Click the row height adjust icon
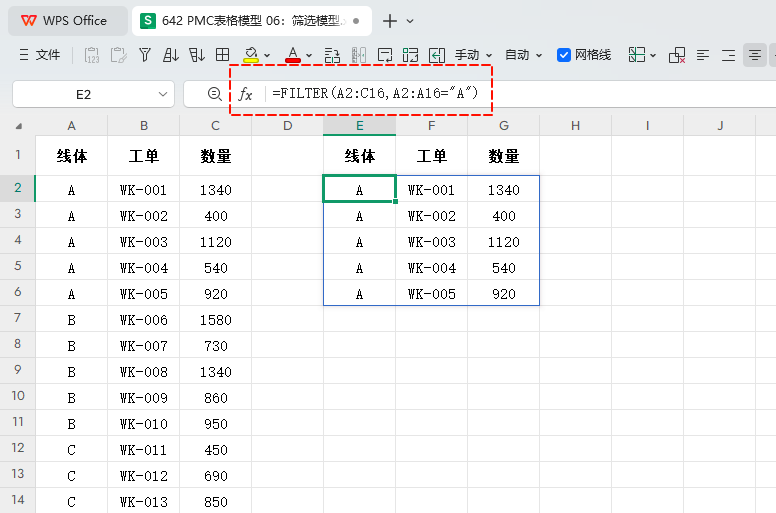The height and width of the screenshot is (513, 776). click(332, 55)
